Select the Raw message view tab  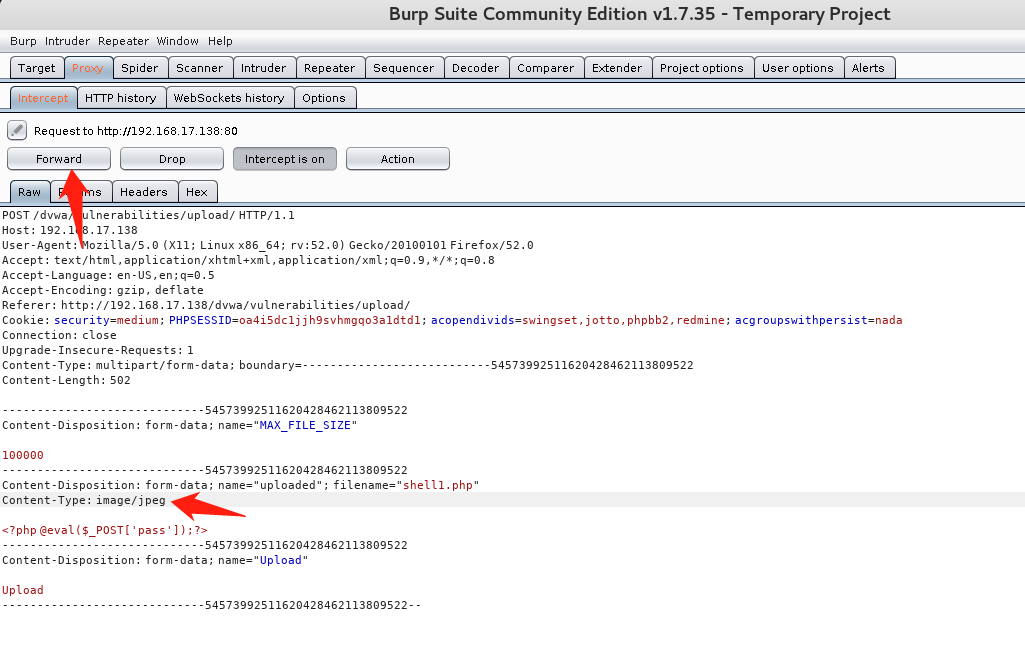[29, 192]
